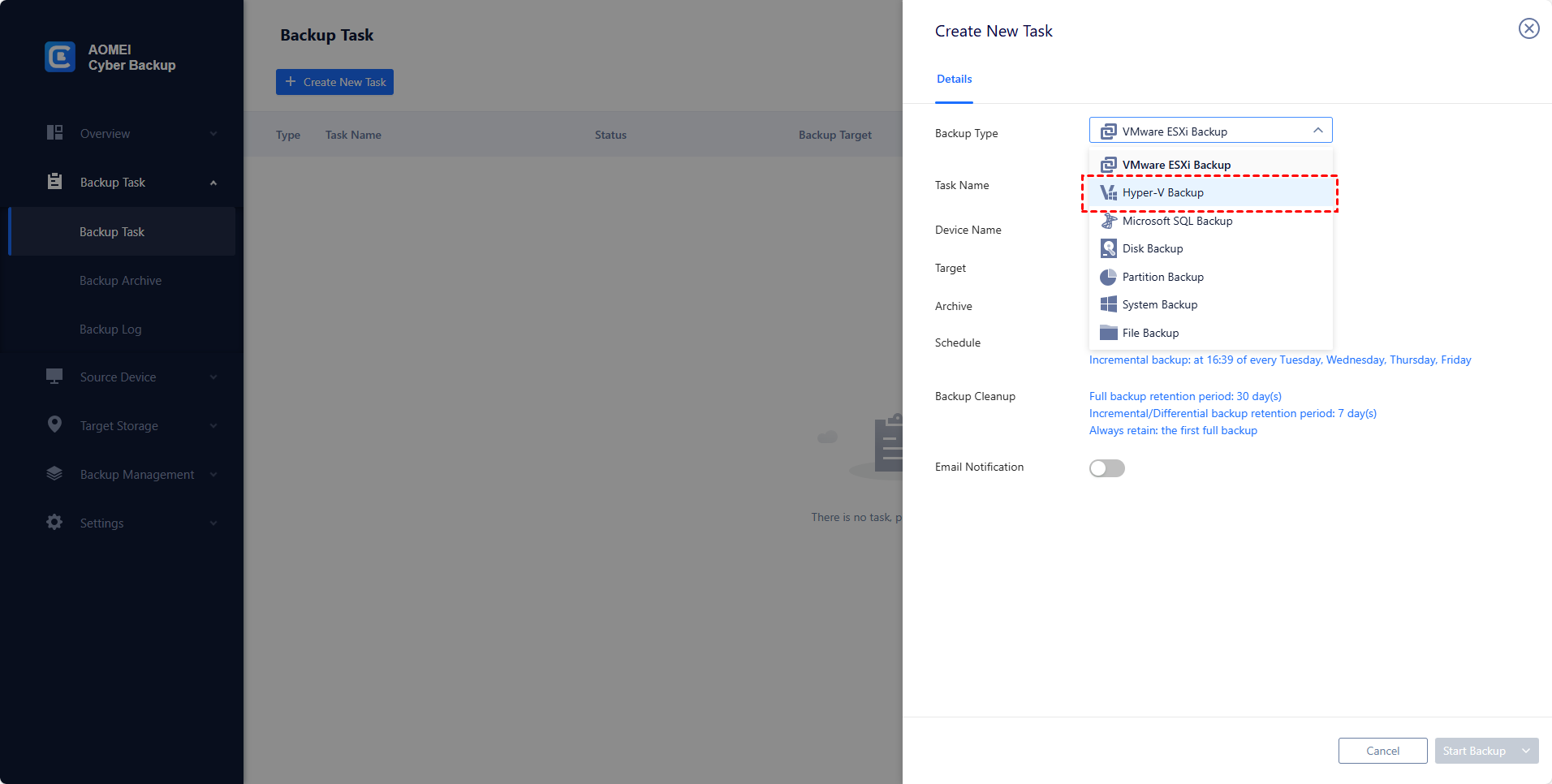Collapse the Backup Task sidebar section
Image resolution: width=1552 pixels, height=784 pixels.
point(213,183)
